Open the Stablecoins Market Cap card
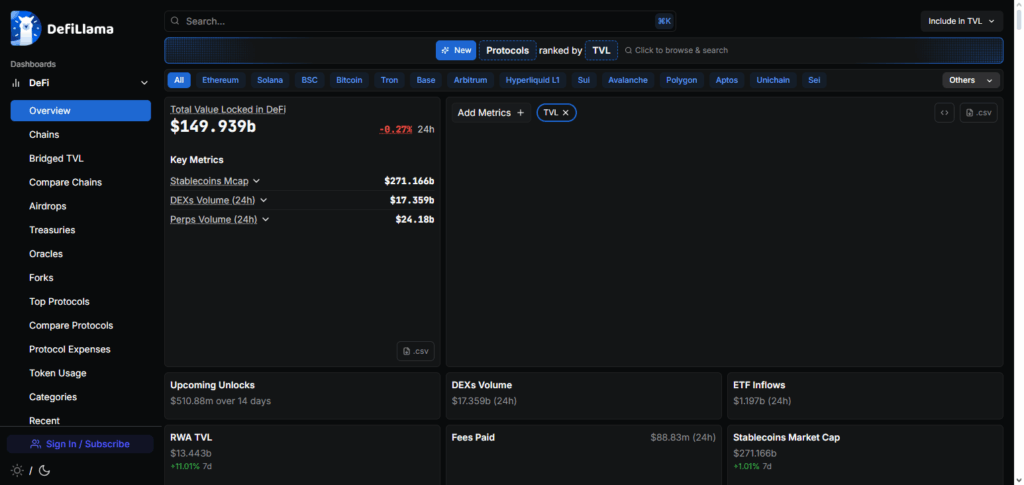1024x485 pixels. pos(865,455)
